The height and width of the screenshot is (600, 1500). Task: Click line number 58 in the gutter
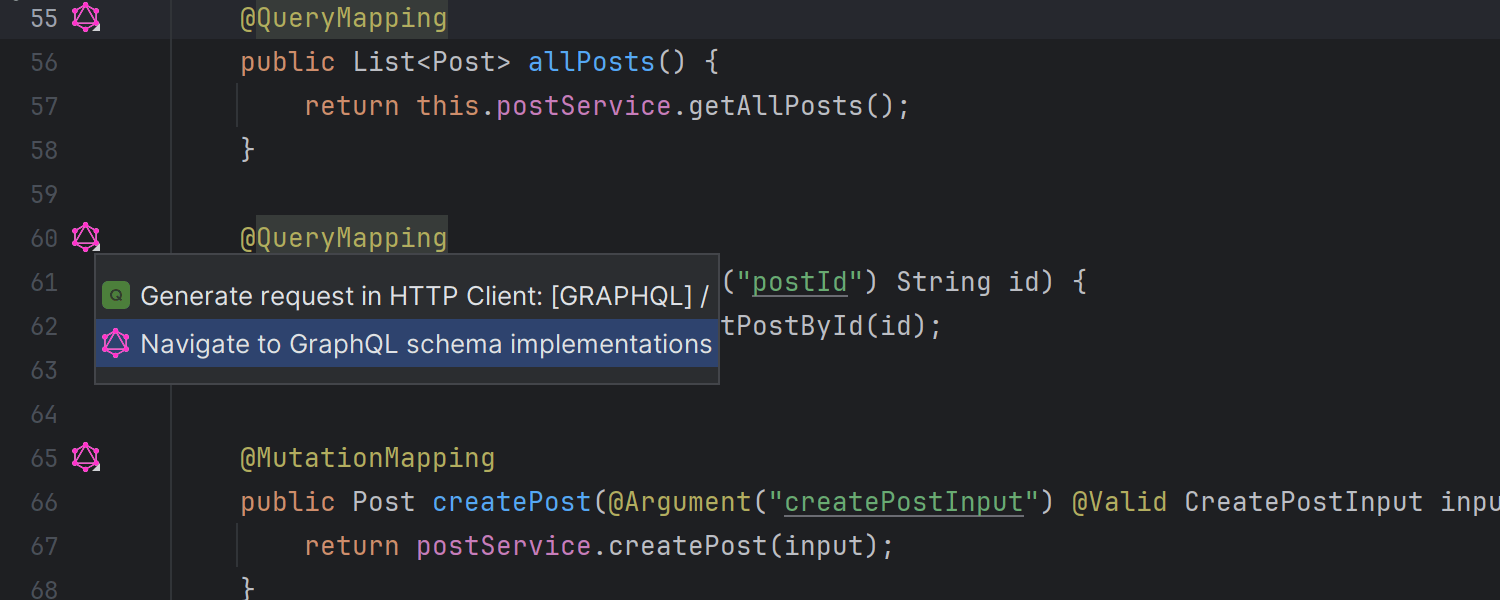coord(44,150)
